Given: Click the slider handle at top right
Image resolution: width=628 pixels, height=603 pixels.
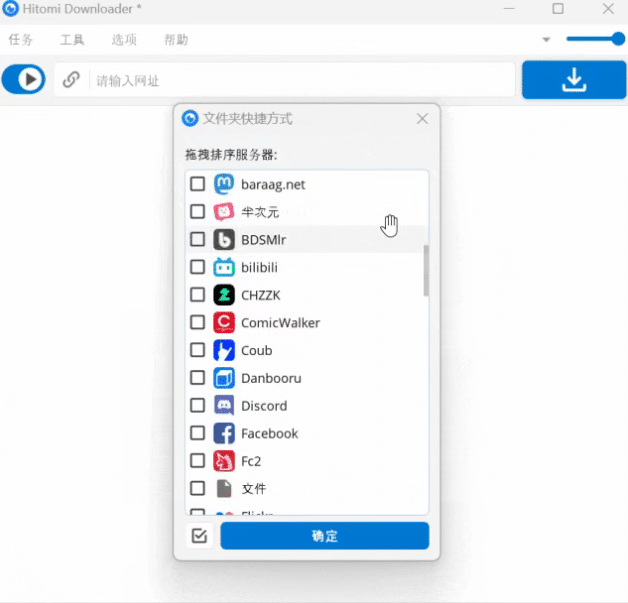Looking at the screenshot, I should pos(618,39).
